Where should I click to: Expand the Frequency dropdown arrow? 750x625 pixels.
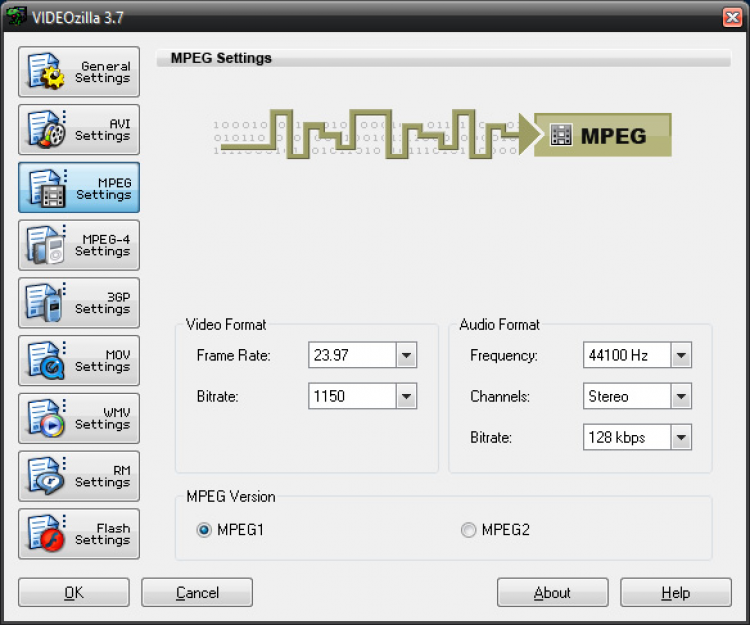[681, 355]
